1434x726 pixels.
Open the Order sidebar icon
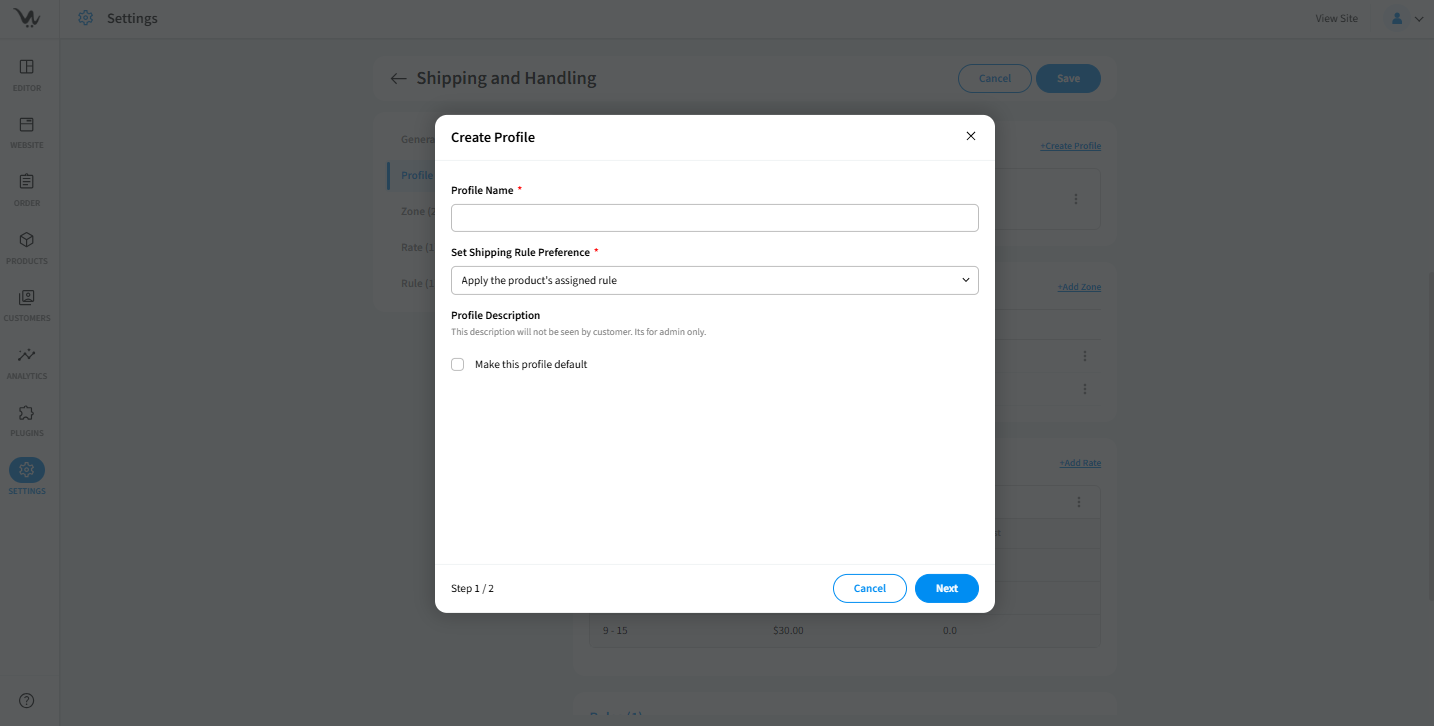pyautogui.click(x=27, y=182)
